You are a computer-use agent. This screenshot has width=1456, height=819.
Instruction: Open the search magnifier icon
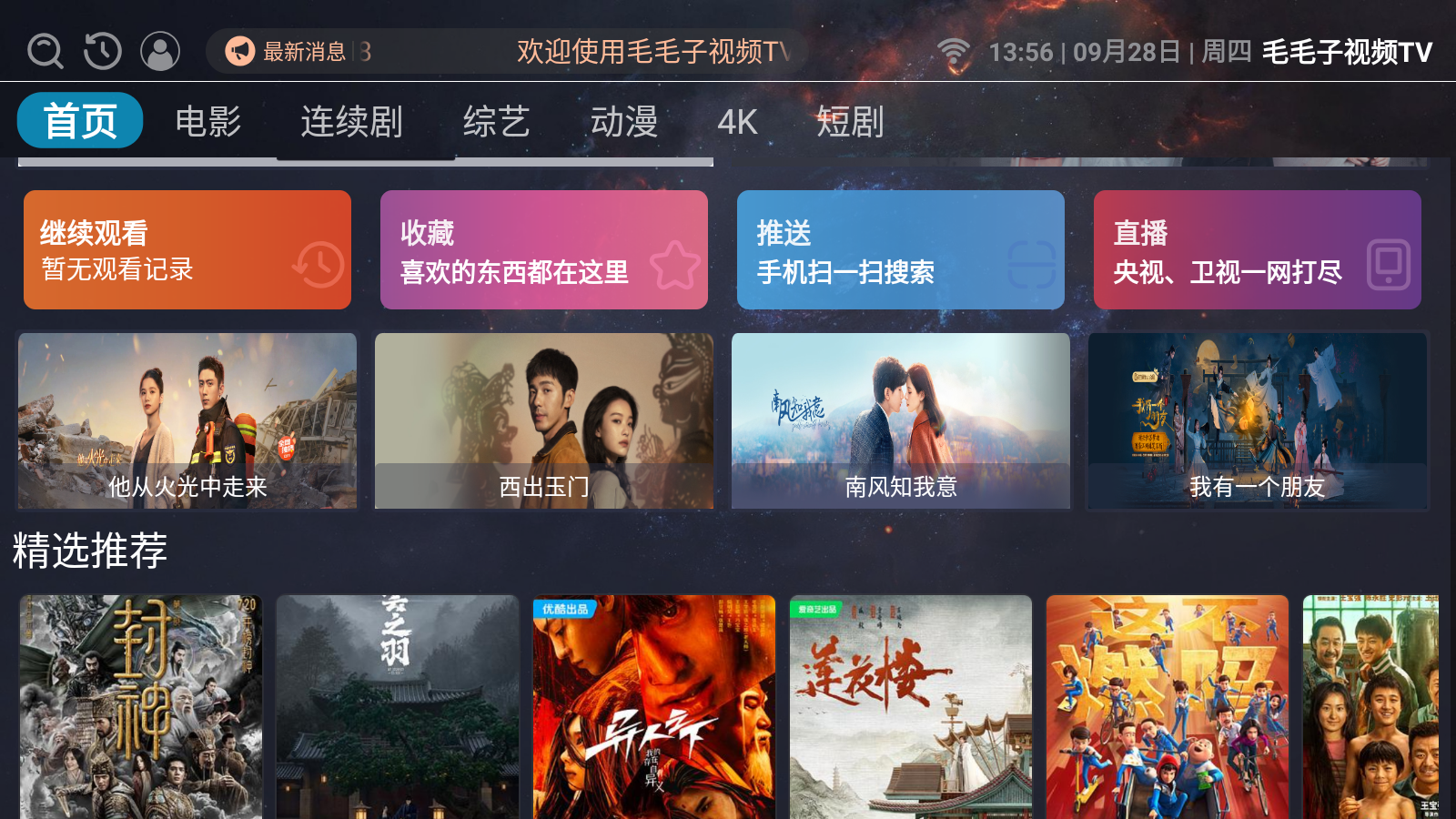45,52
